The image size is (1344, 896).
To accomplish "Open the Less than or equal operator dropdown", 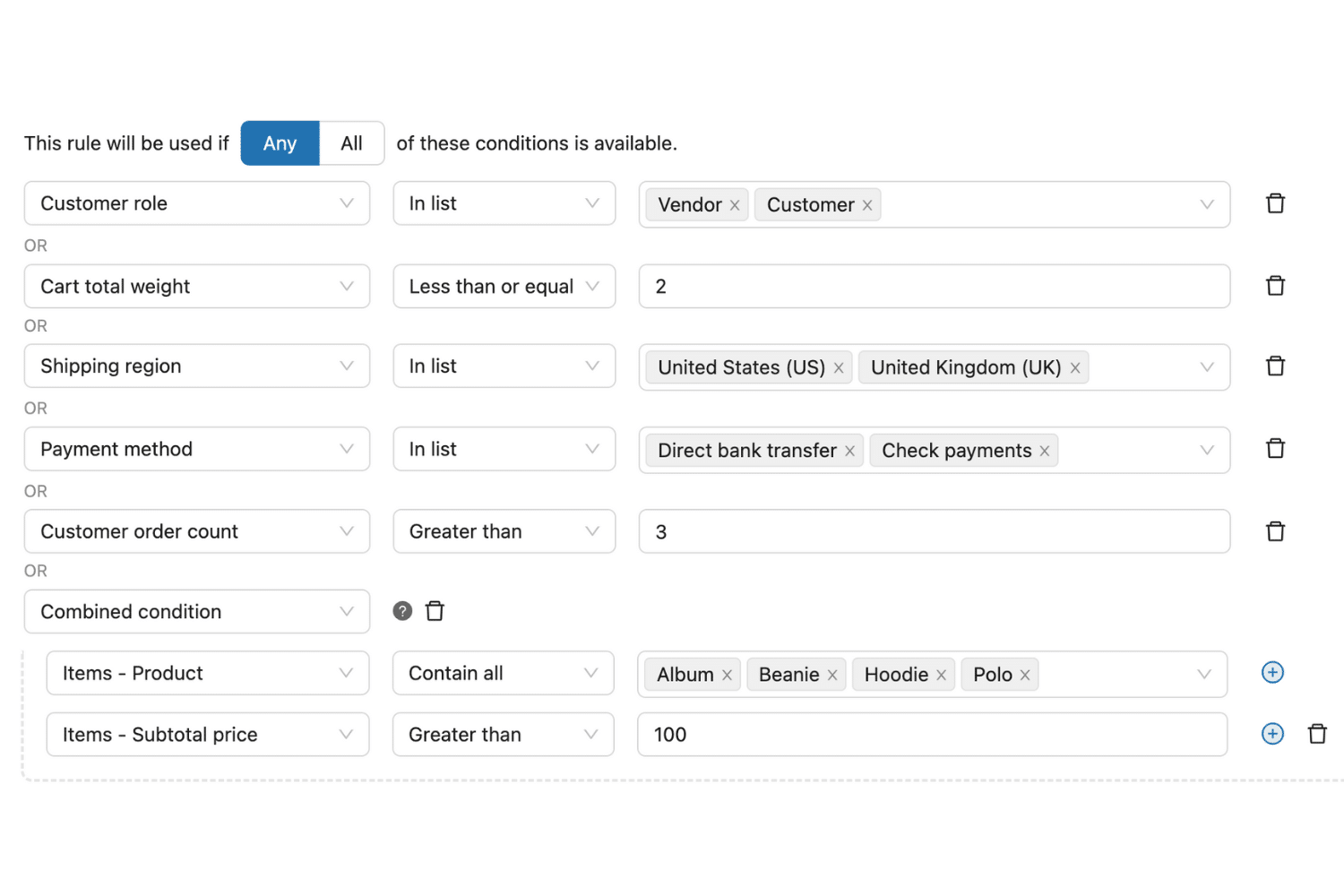I will 504,287.
